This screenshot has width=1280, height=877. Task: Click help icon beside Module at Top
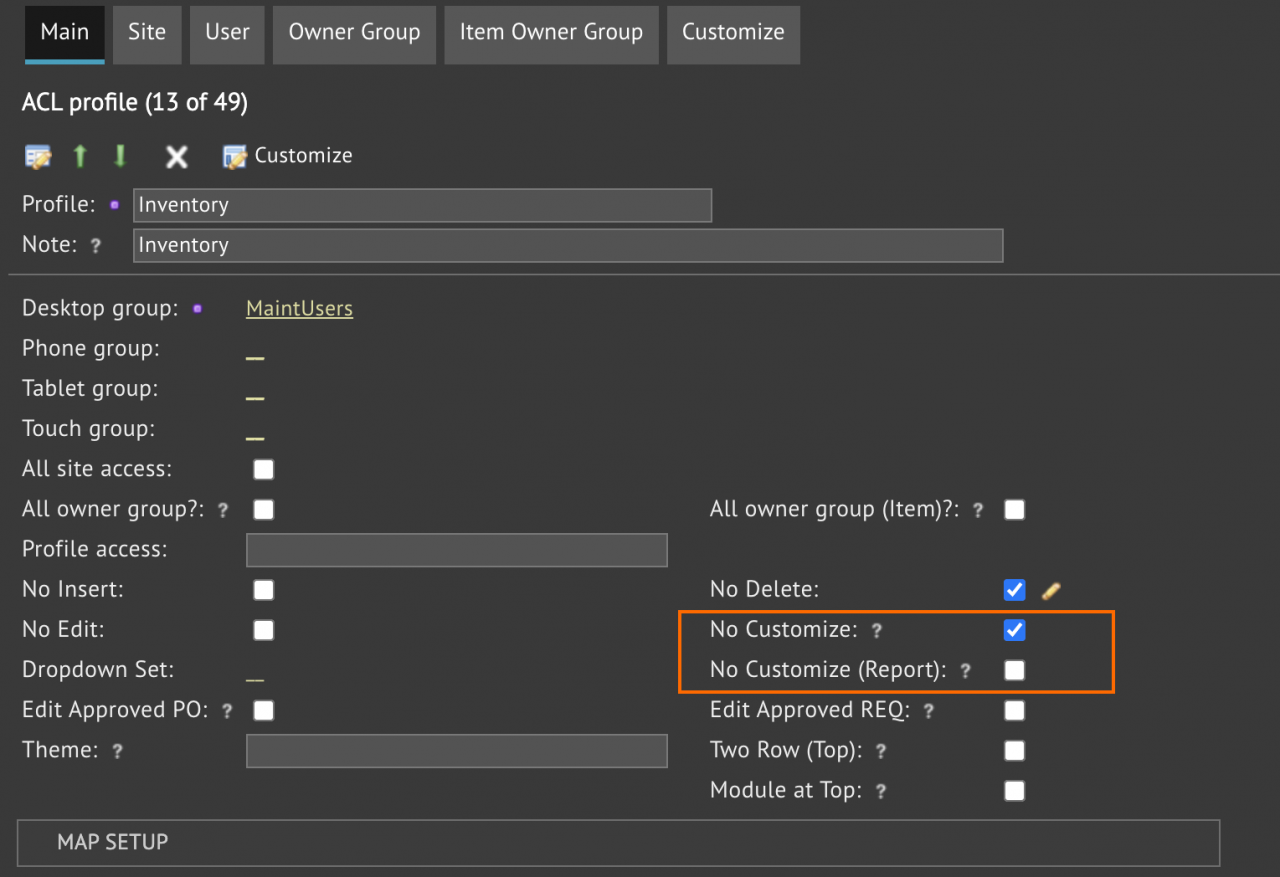point(881,791)
